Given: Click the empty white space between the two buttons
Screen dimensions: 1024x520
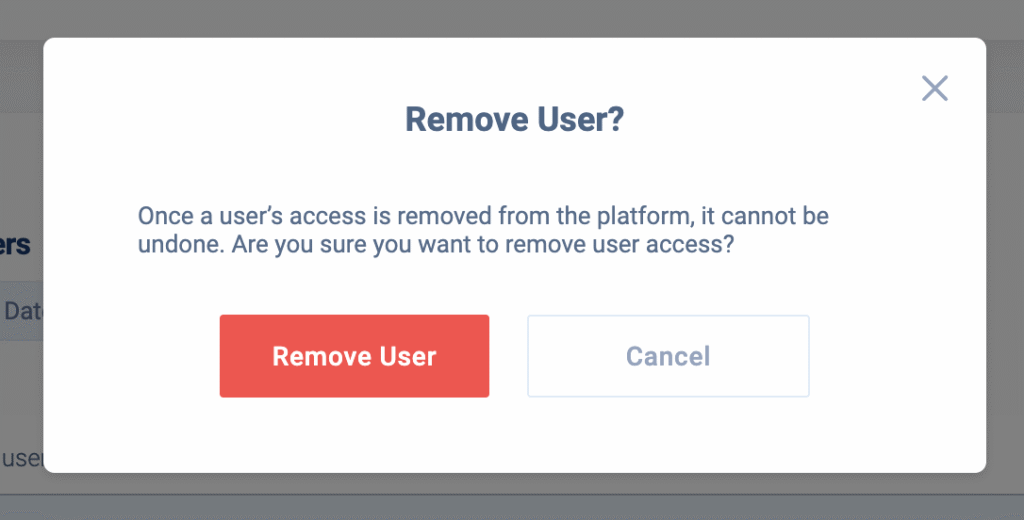Looking at the screenshot, I should (508, 356).
